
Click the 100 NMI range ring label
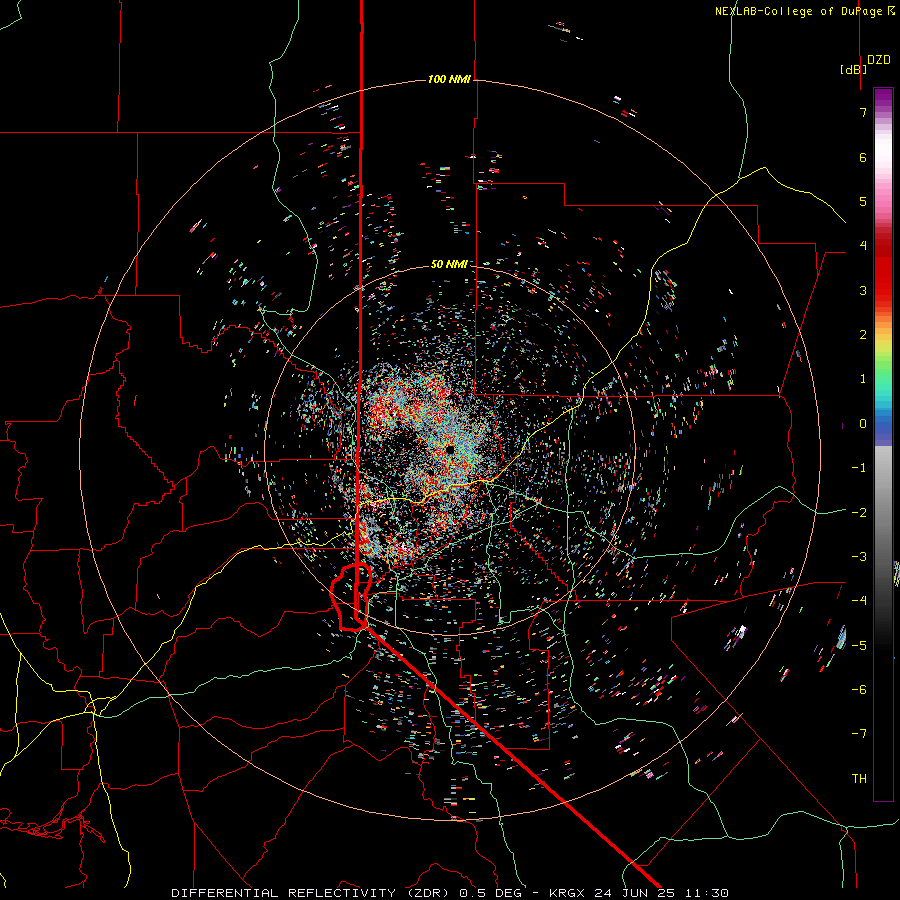point(449,79)
